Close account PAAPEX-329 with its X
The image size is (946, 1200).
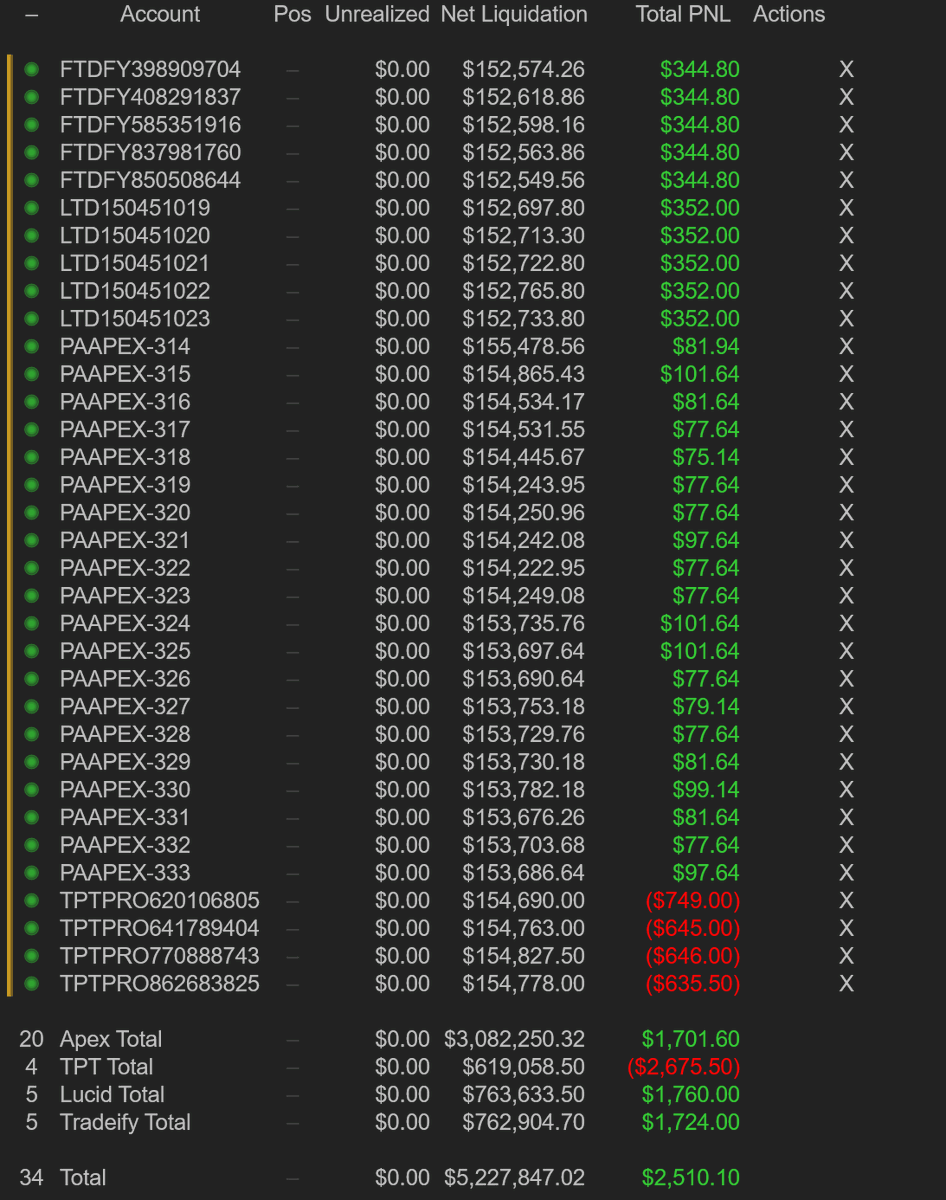[x=846, y=762]
